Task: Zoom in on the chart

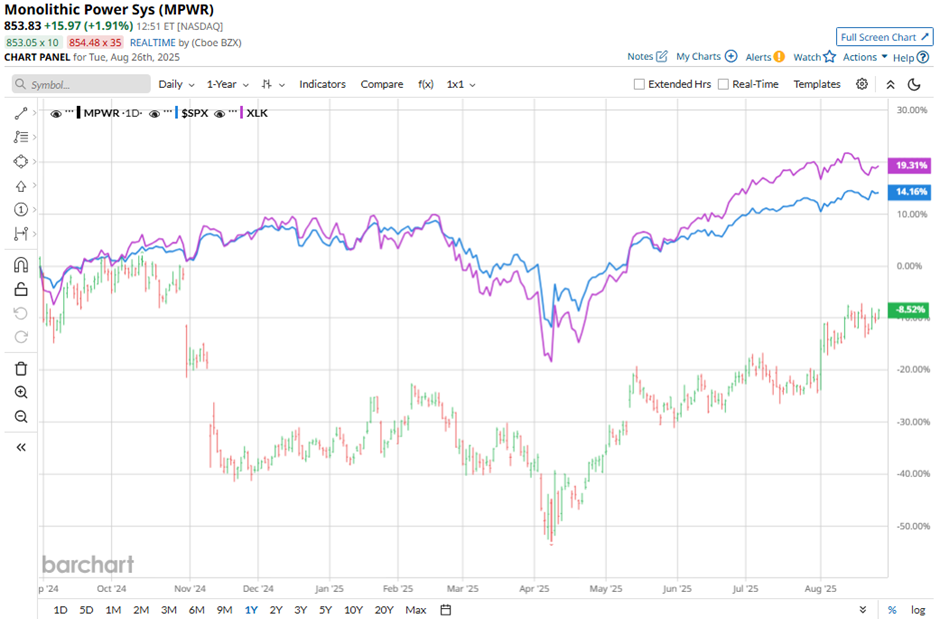Action: pyautogui.click(x=21, y=392)
